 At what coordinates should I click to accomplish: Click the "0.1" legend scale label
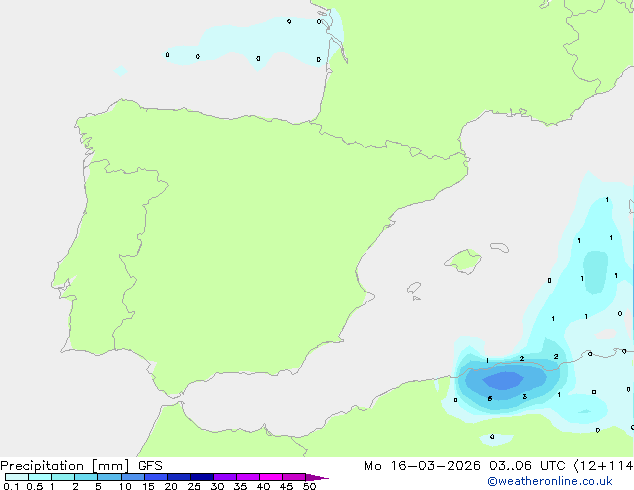click(11, 486)
